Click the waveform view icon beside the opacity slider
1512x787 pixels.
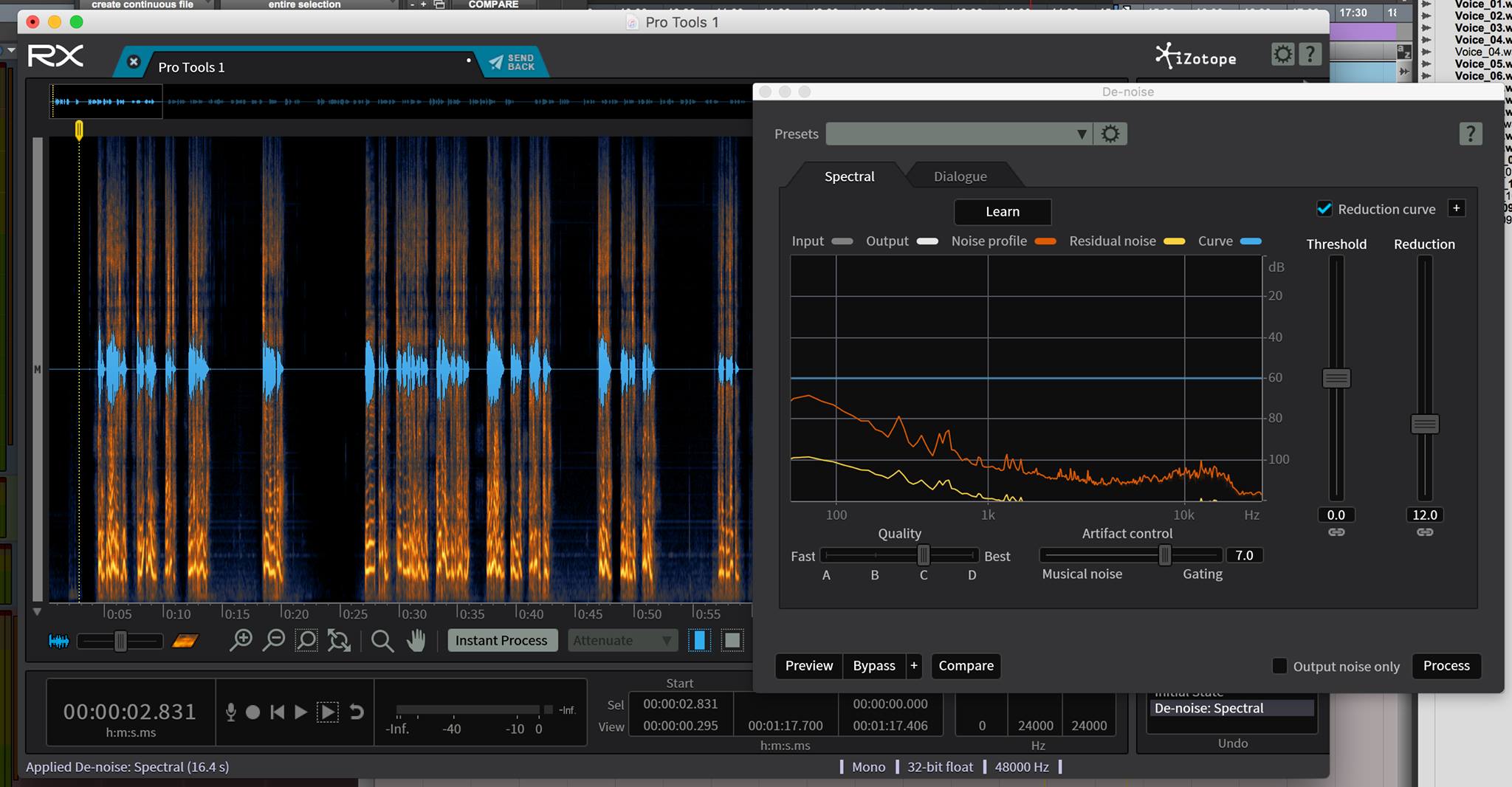click(58, 641)
